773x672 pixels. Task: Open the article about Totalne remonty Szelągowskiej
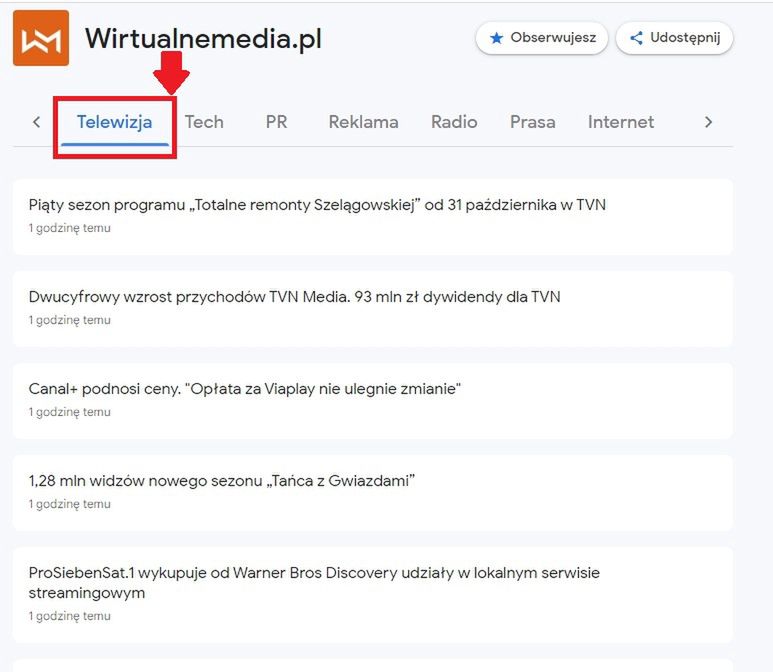[x=373, y=217]
